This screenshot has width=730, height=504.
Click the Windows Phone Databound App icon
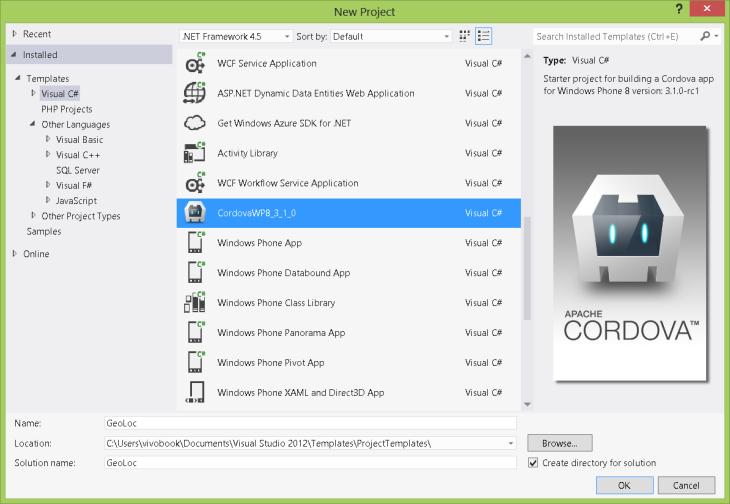point(195,273)
